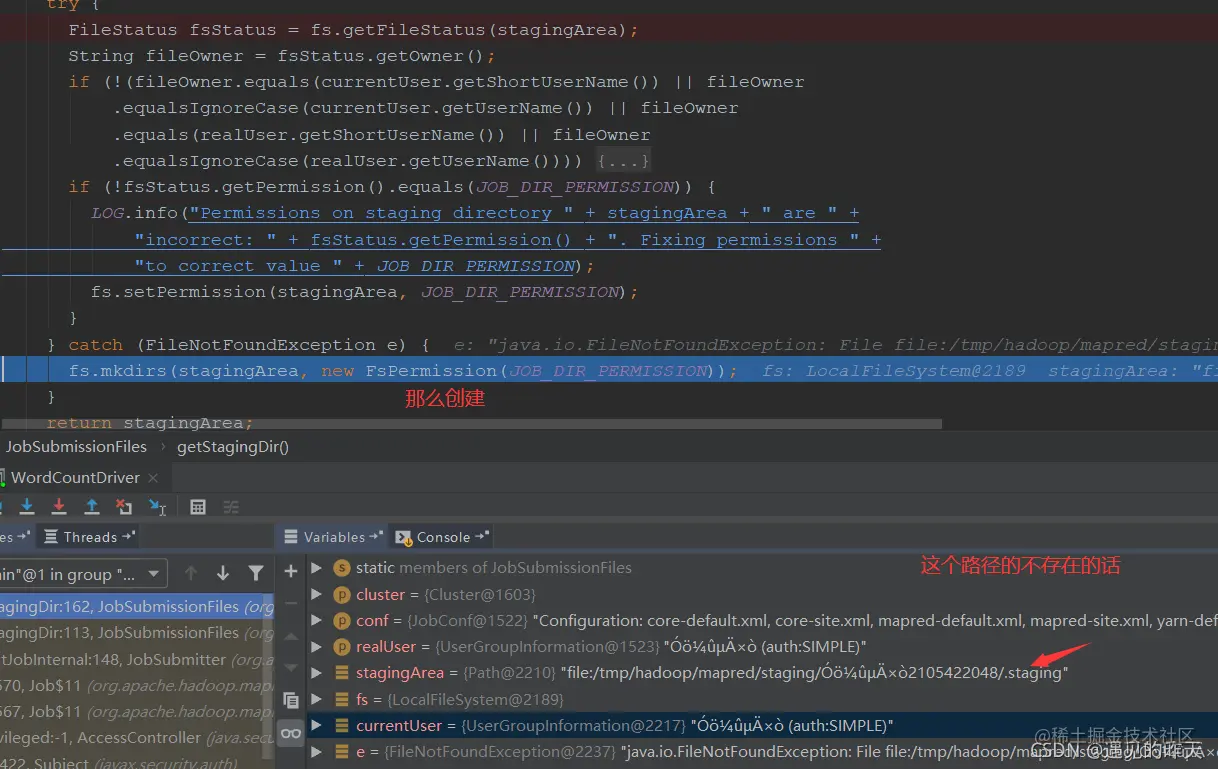This screenshot has width=1218, height=769.
Task: Click the conf Configuration value text
Action: tap(876, 620)
